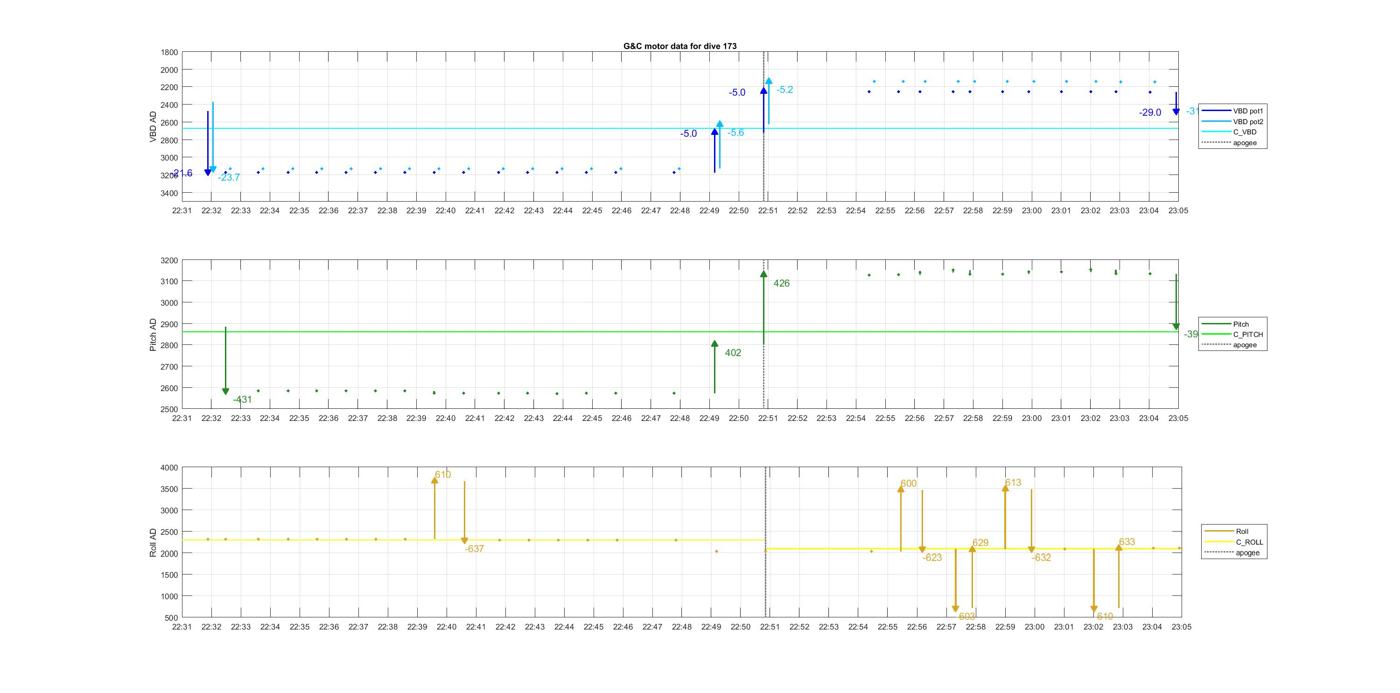Click the '402' pitch data label
Screen dimensions: 1400x693
[733, 353]
